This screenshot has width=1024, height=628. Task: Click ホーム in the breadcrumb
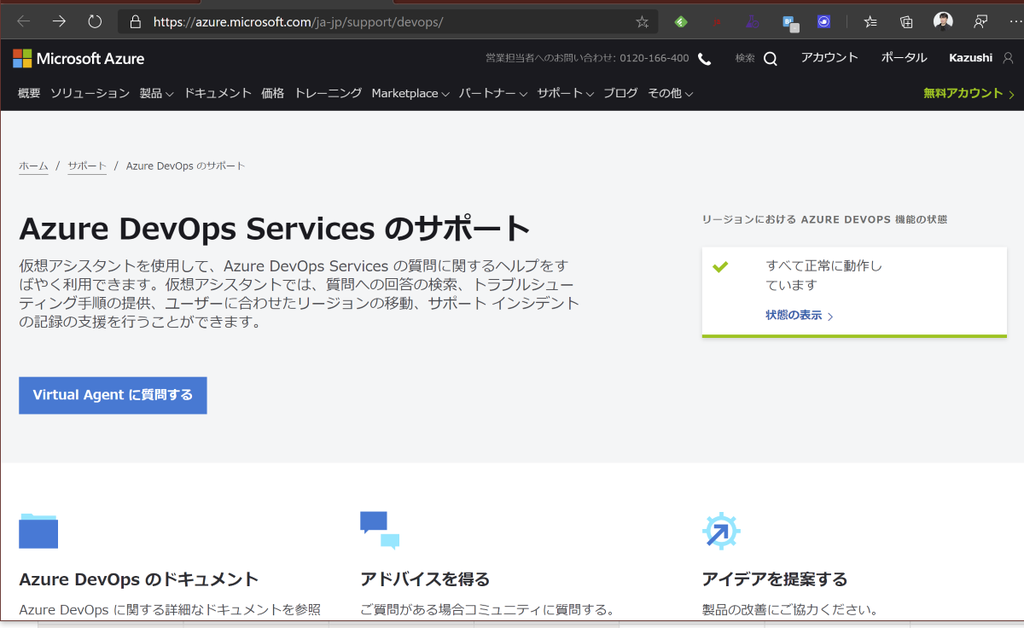(x=33, y=166)
